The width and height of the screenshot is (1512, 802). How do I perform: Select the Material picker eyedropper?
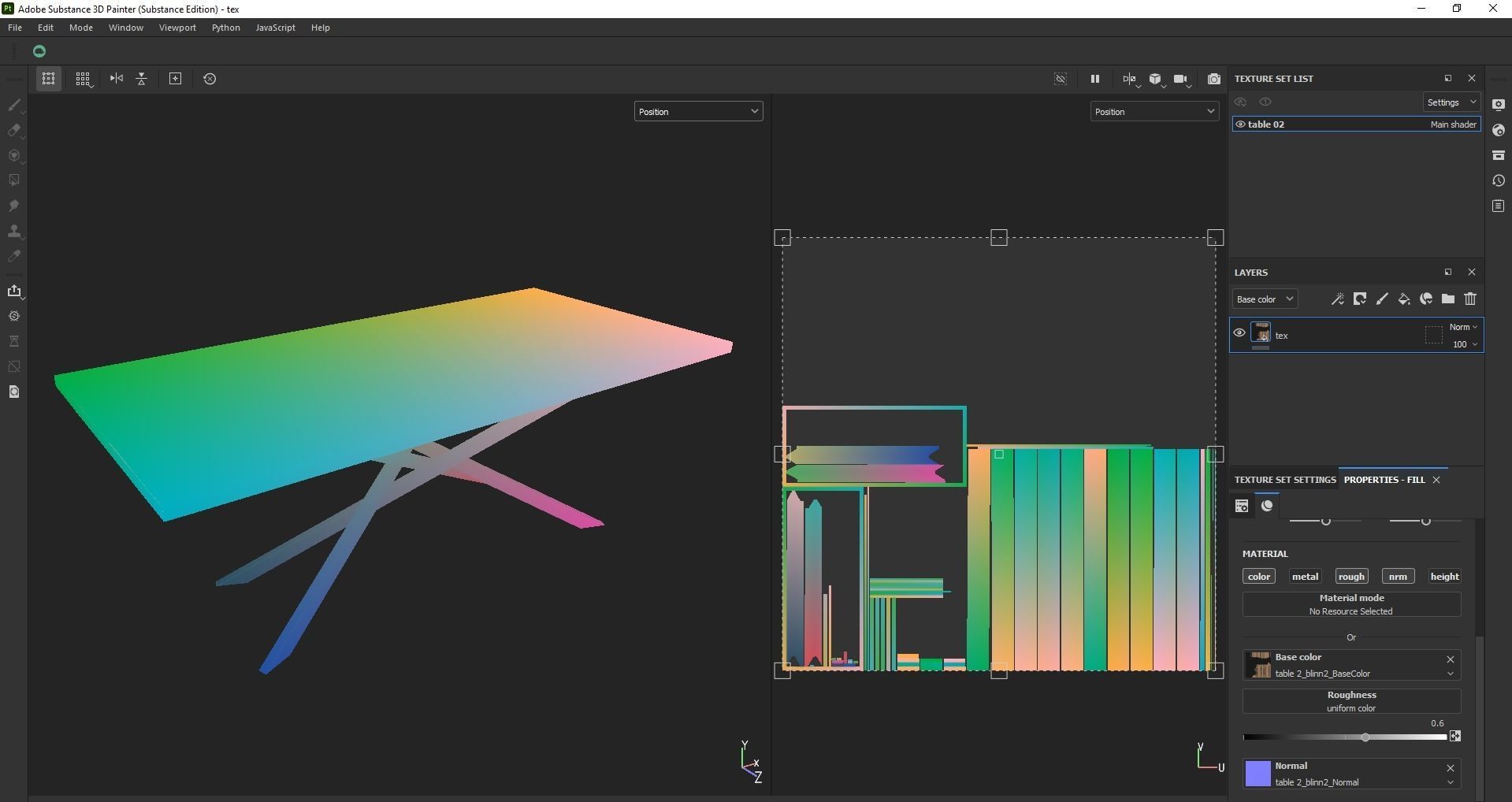pyautogui.click(x=14, y=256)
